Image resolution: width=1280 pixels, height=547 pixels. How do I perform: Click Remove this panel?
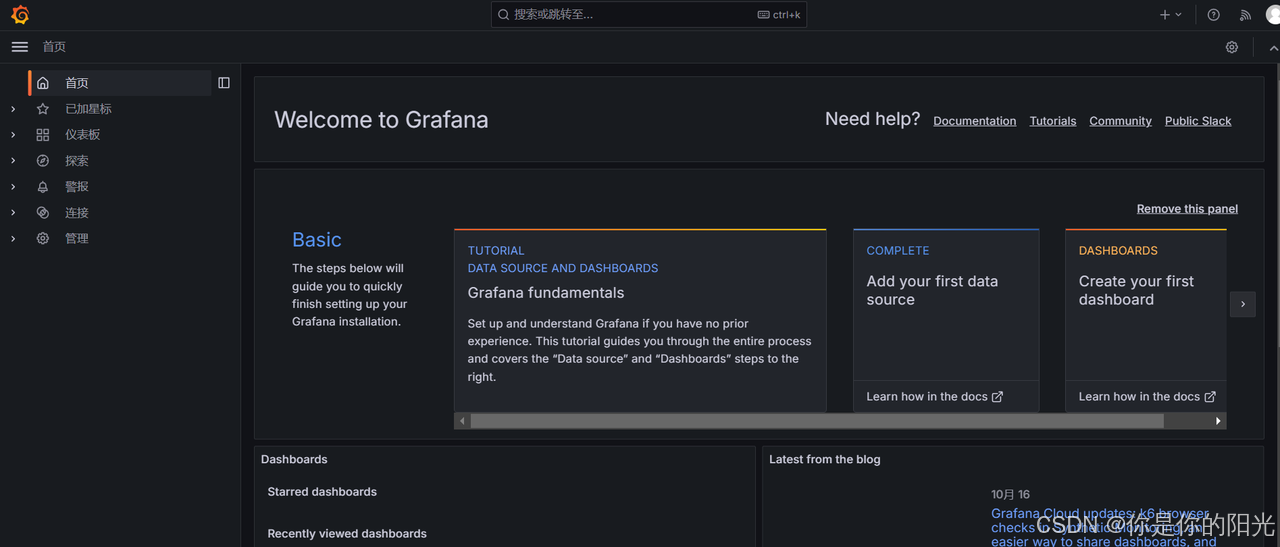[1187, 209]
